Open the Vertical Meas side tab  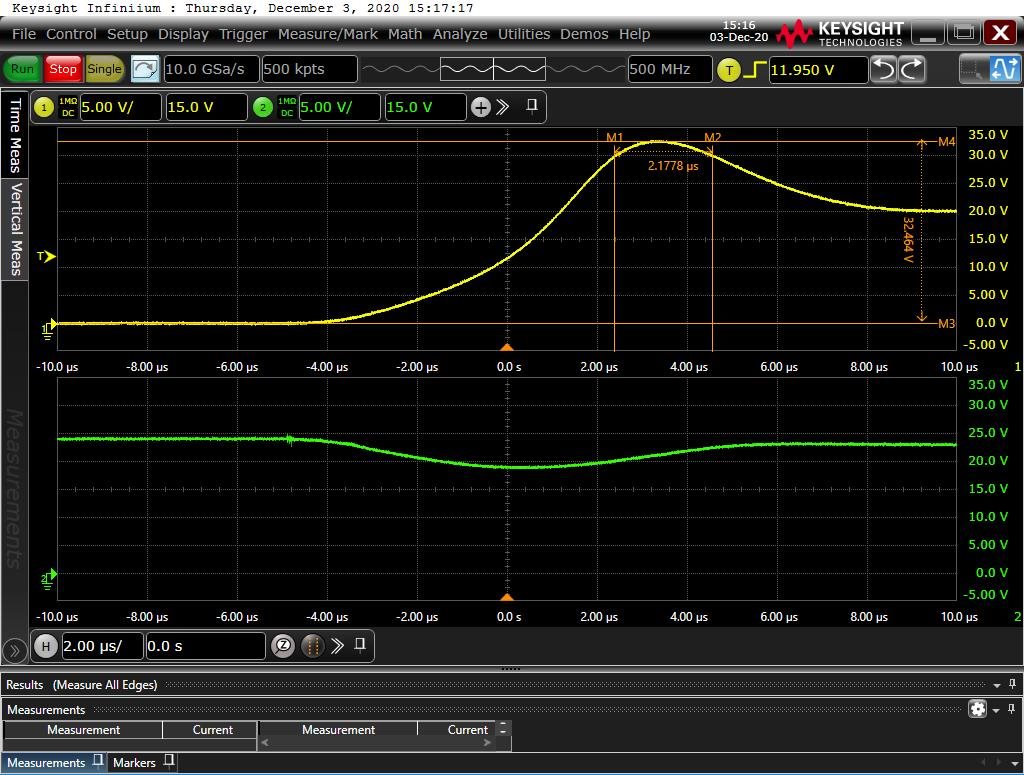tap(14, 229)
